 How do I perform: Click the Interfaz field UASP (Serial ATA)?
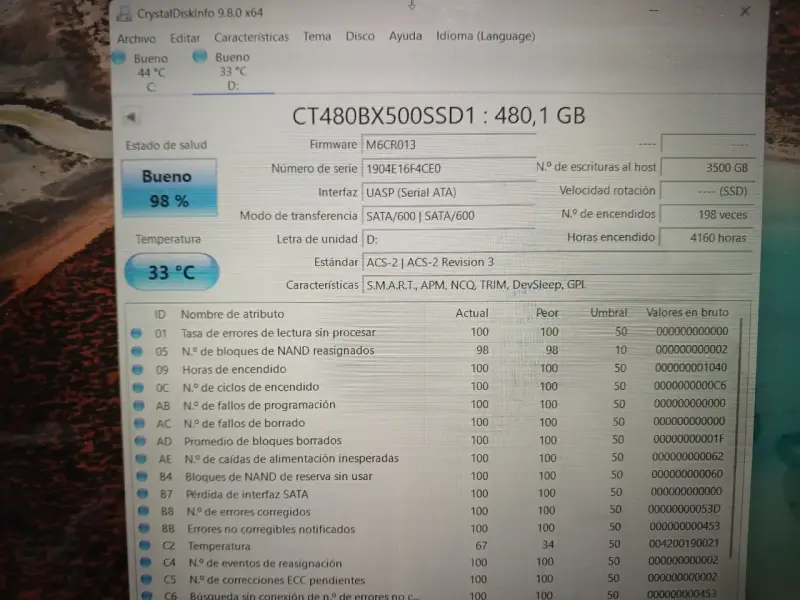(448, 192)
